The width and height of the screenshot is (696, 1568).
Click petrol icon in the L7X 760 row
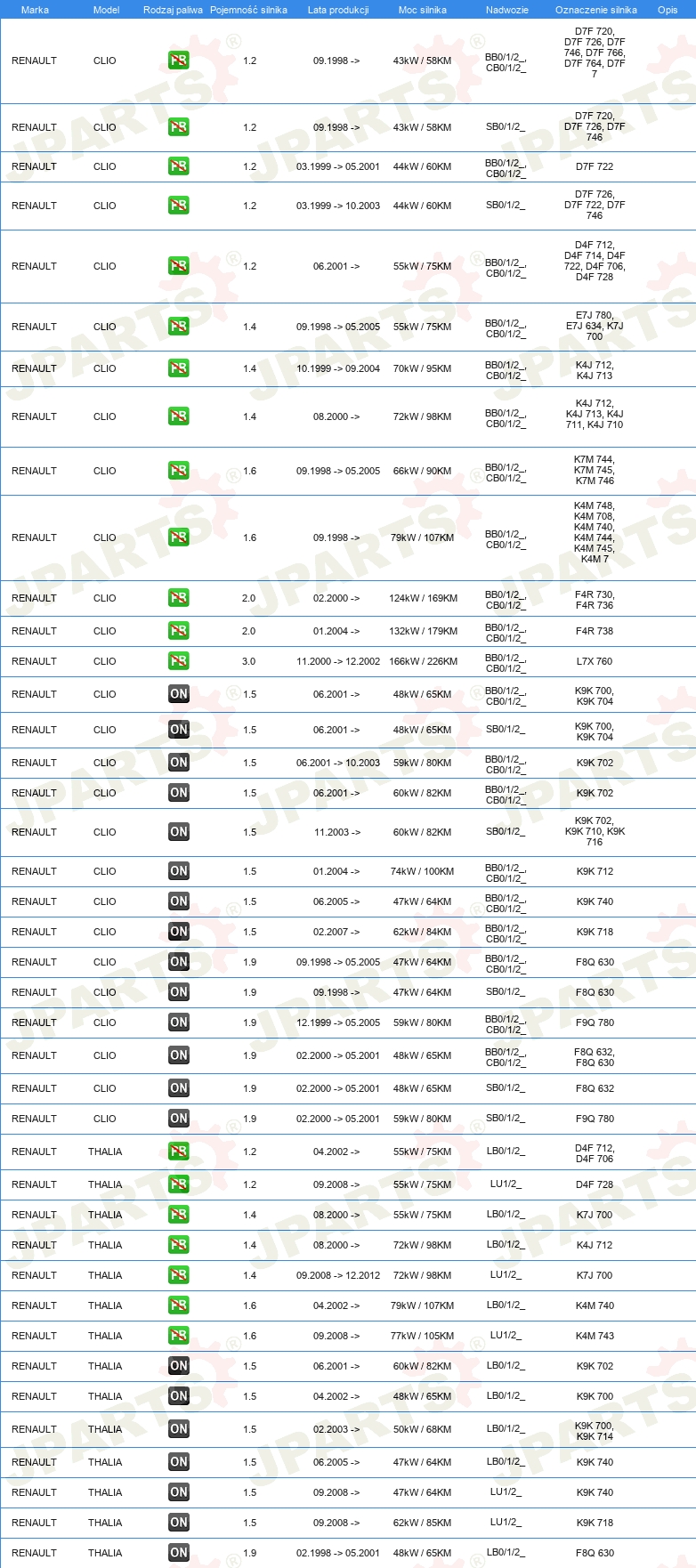coord(179,661)
